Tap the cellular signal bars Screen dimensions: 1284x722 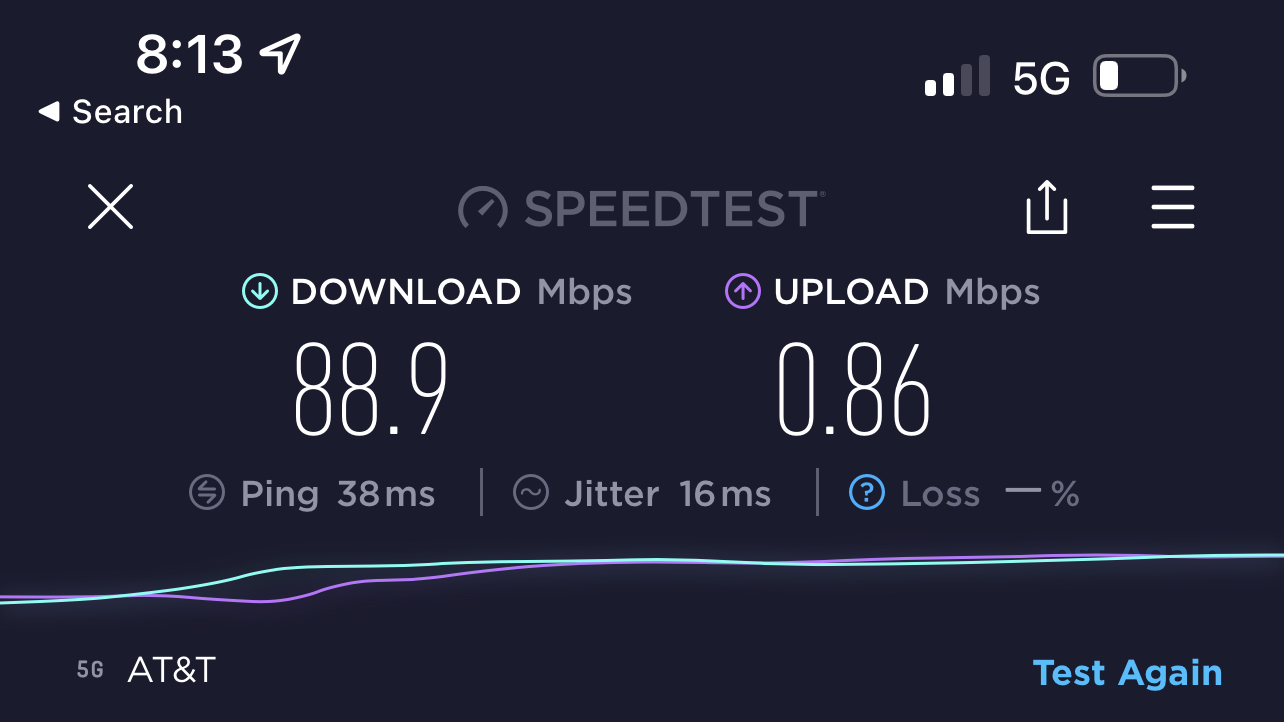957,77
